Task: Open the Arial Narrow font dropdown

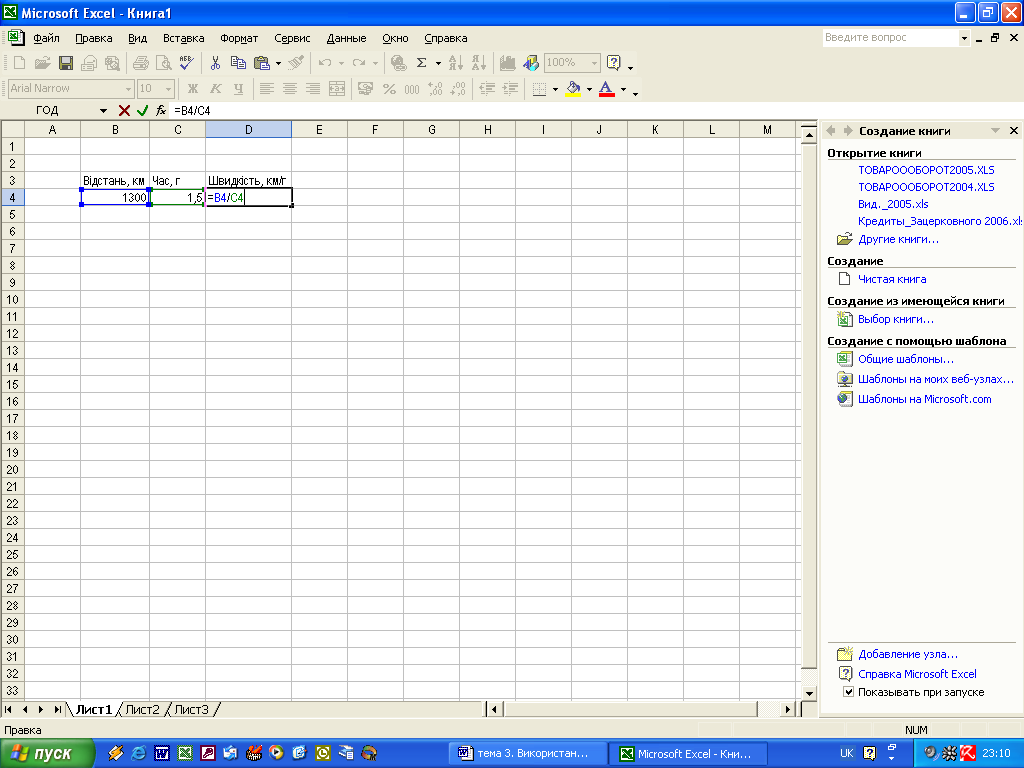Action: (x=128, y=88)
